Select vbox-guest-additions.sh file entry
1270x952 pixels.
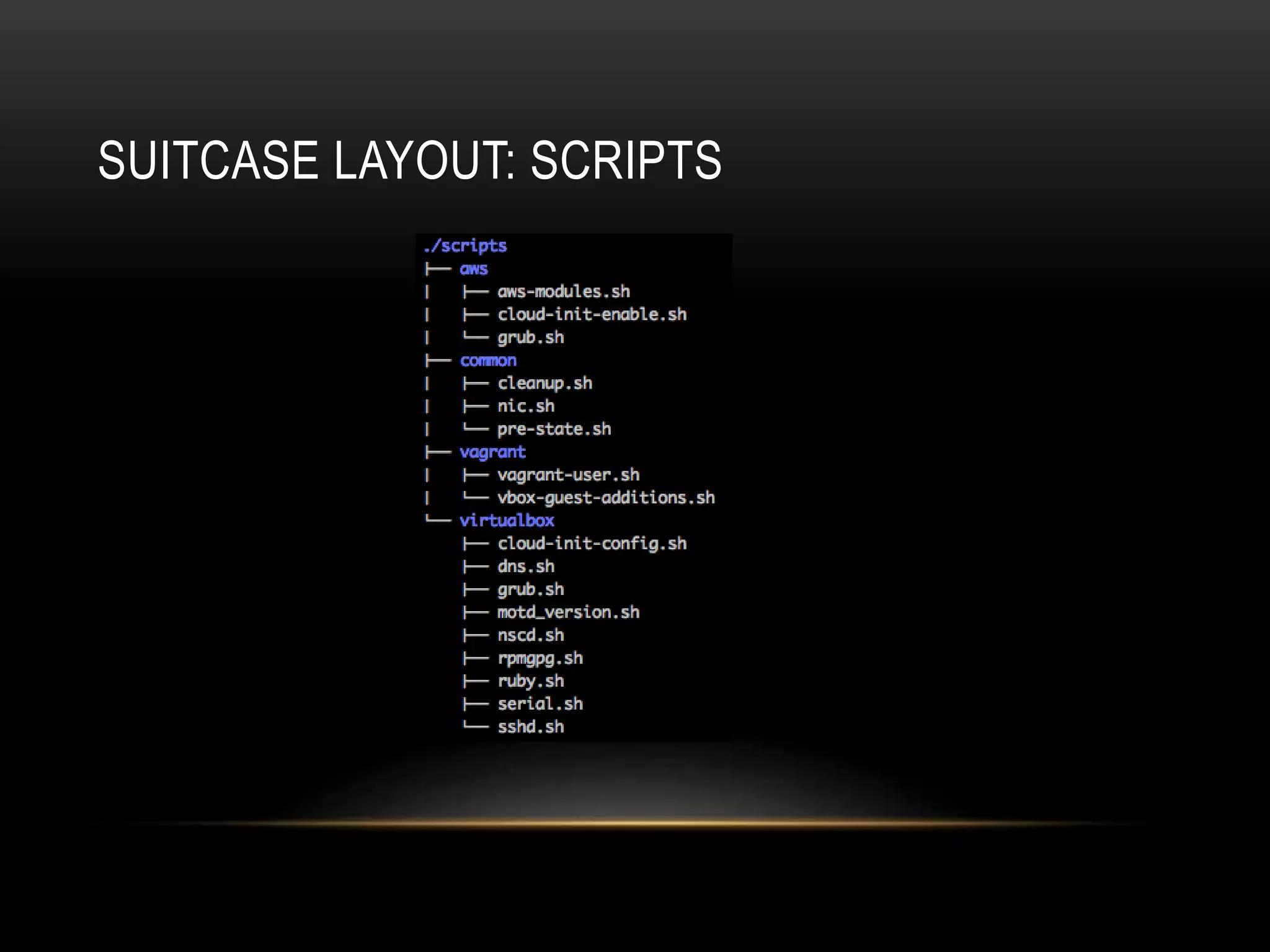(606, 498)
